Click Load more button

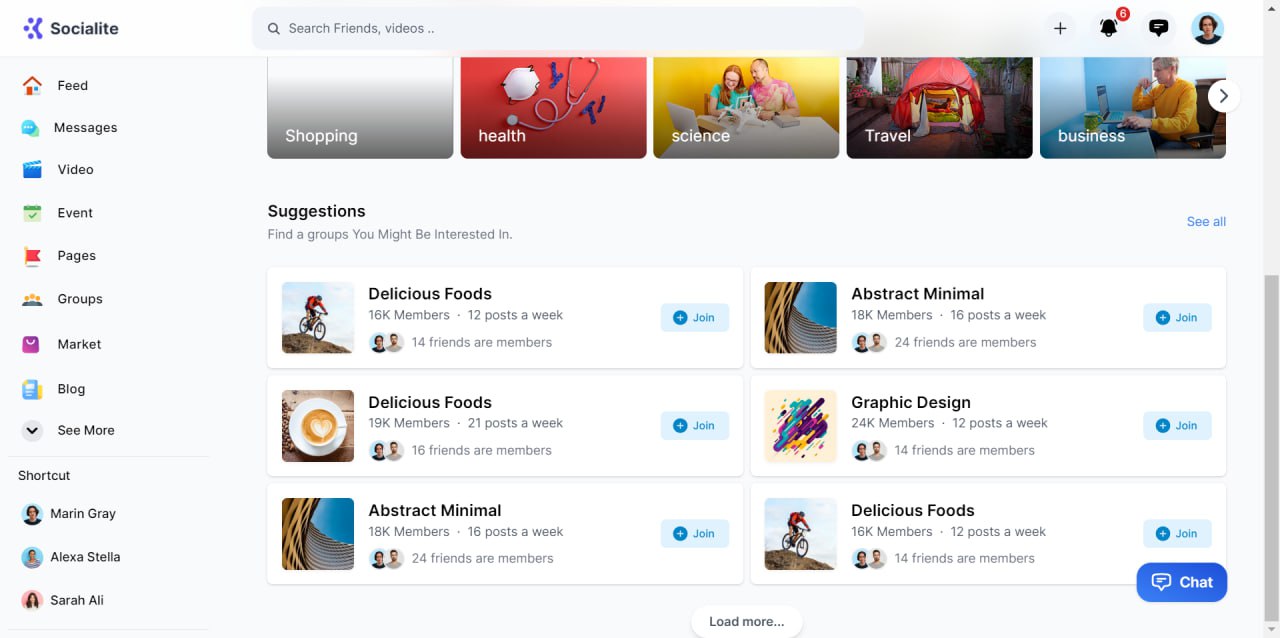click(x=746, y=621)
